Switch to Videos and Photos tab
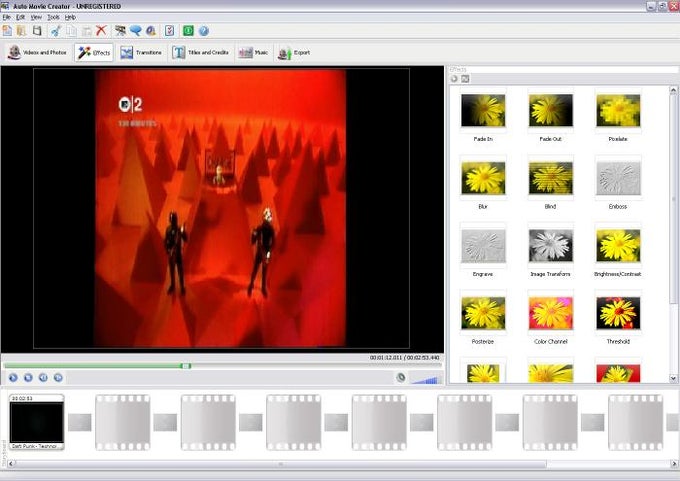This screenshot has width=680, height=481. click(38, 52)
